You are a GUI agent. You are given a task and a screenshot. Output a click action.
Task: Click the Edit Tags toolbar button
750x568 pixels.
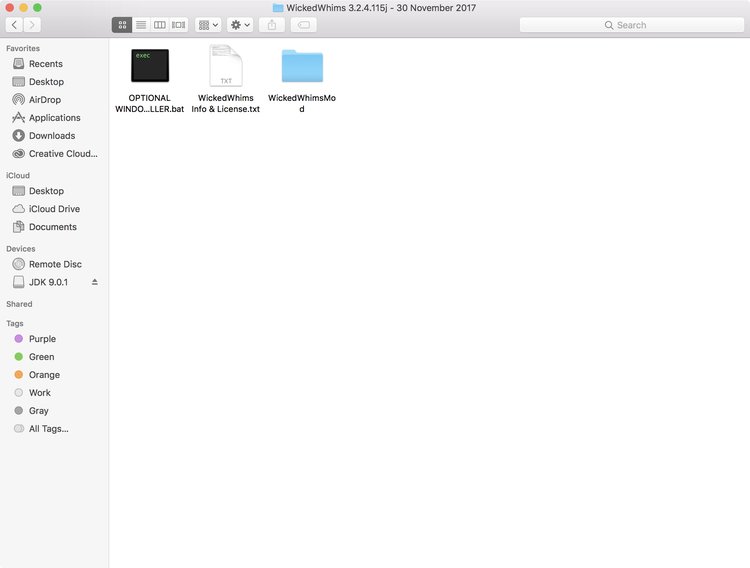coord(304,25)
